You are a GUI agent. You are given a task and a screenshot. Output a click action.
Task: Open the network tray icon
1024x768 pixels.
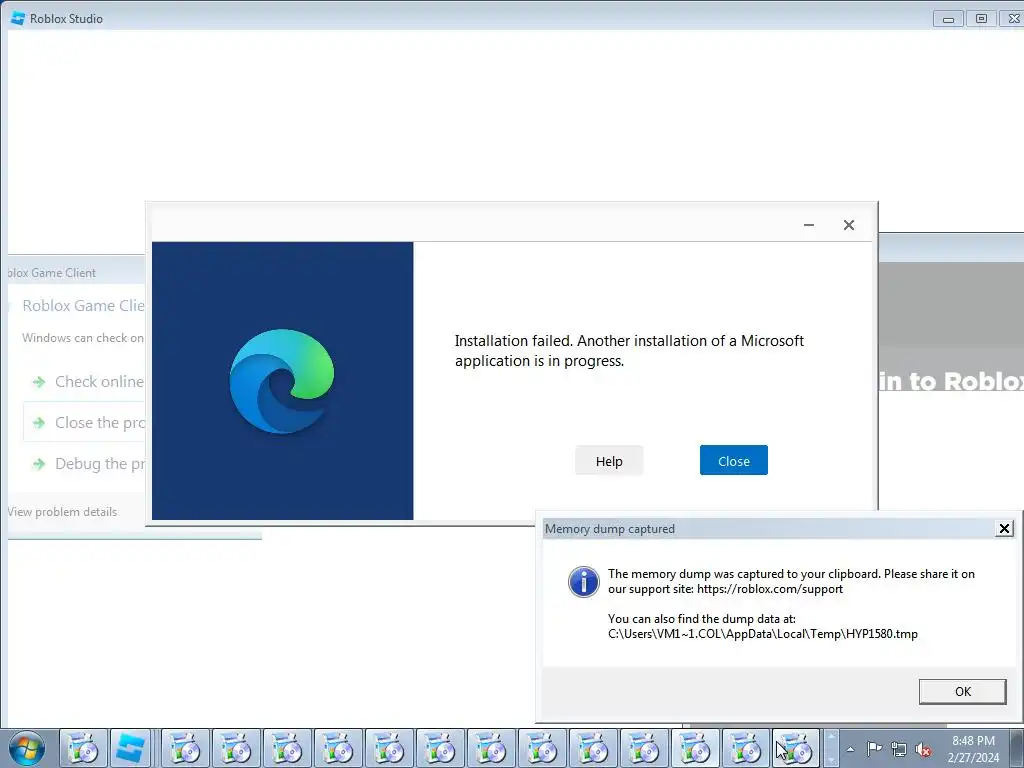pos(899,749)
